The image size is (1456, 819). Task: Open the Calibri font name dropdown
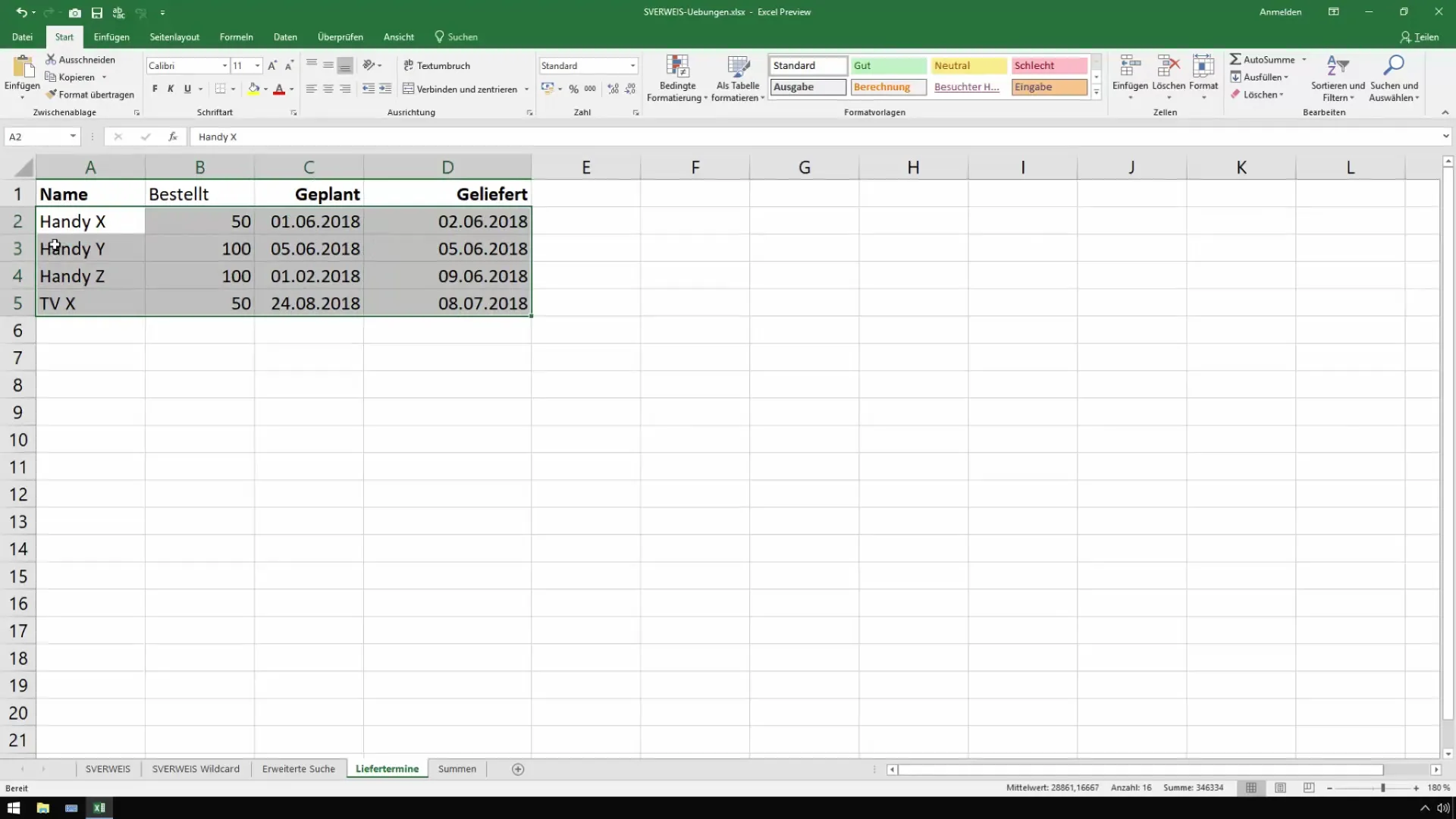[x=224, y=65]
